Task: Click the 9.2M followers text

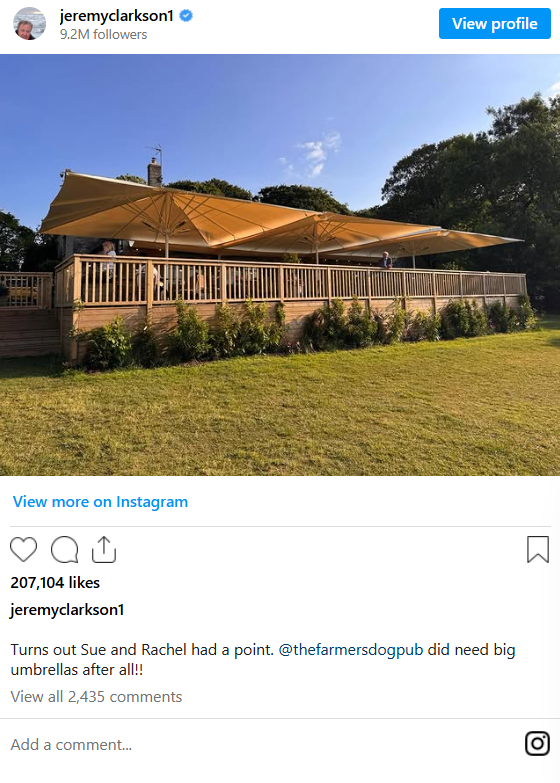Action: pos(103,34)
